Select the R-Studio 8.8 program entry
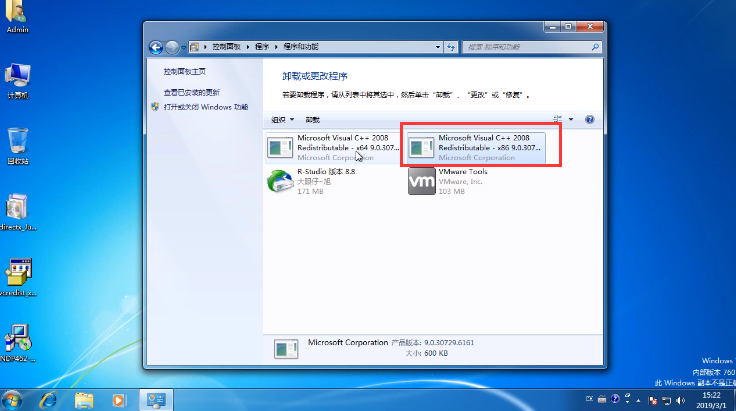Viewport: 736px width, 411px height. (333, 182)
